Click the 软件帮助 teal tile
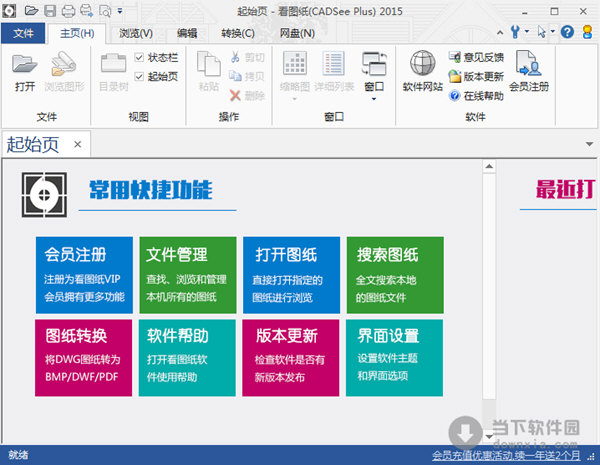The height and width of the screenshot is (465, 600). click(x=187, y=358)
